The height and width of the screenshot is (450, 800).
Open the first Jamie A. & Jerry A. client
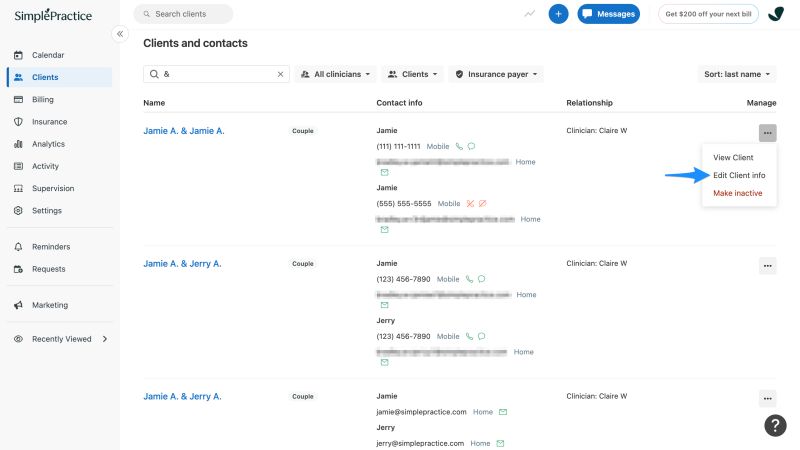coord(182,263)
